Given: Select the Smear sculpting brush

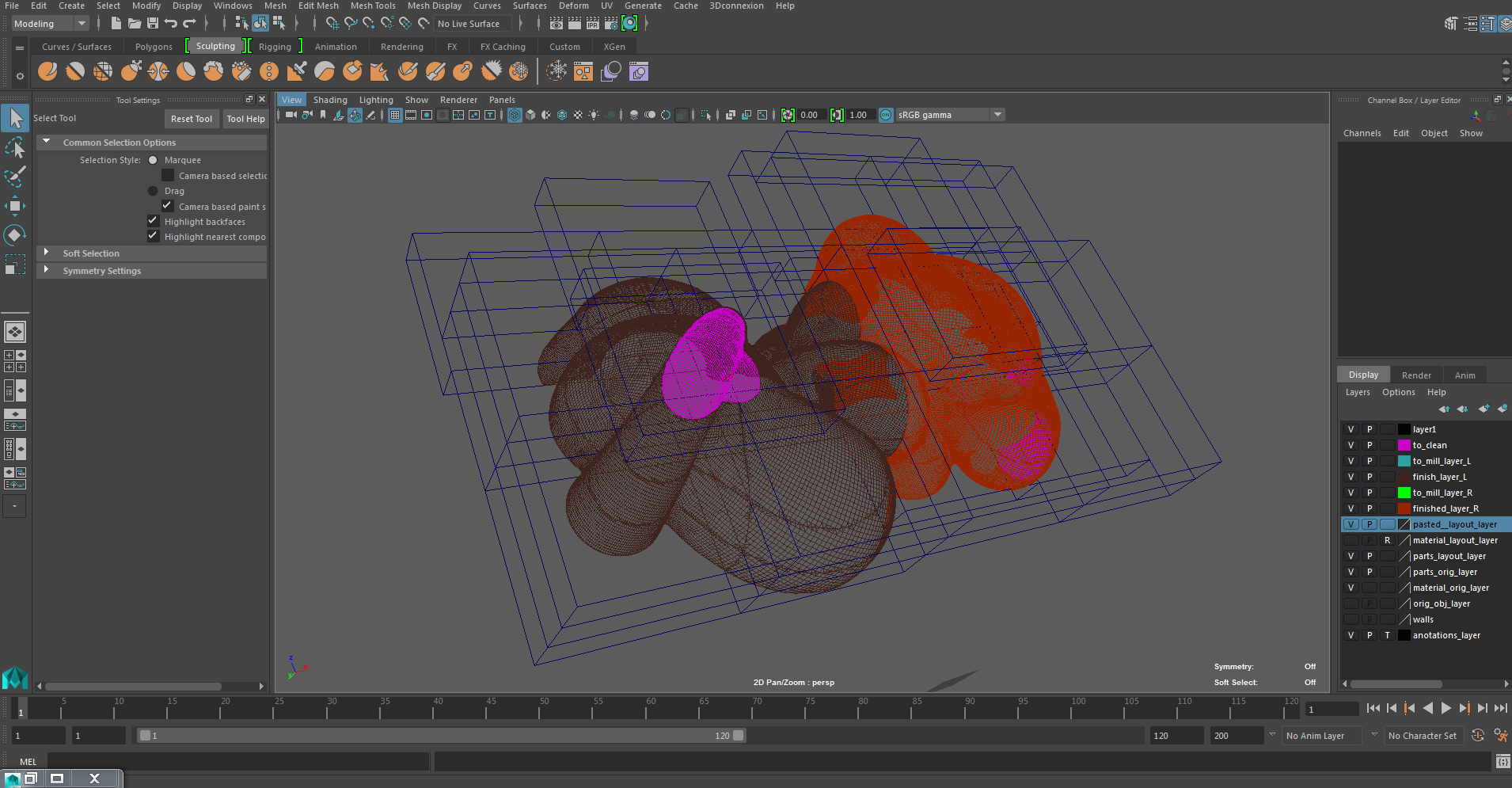Looking at the screenshot, I should pos(435,72).
